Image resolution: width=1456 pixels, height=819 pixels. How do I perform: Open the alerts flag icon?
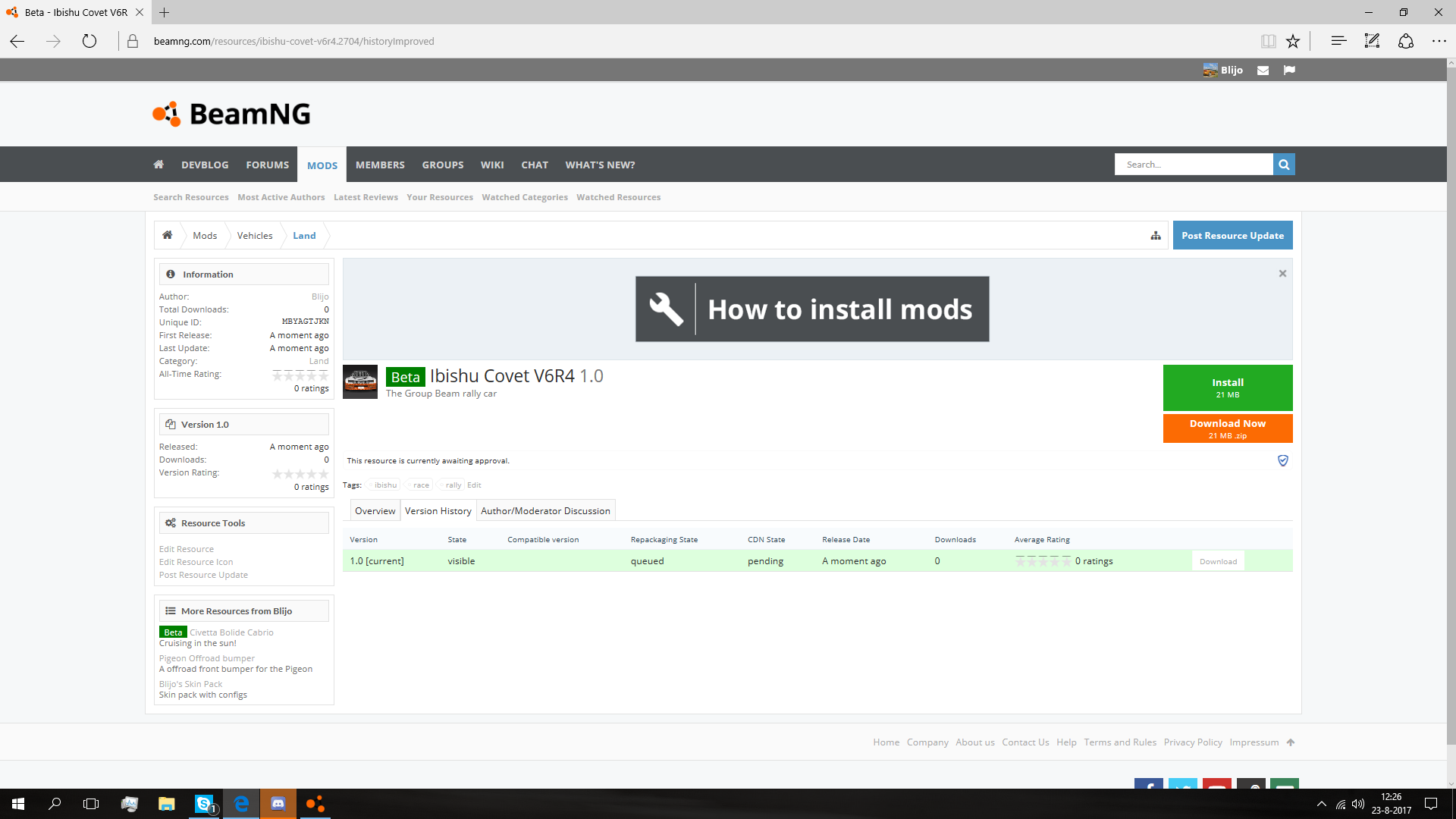pyautogui.click(x=1289, y=71)
